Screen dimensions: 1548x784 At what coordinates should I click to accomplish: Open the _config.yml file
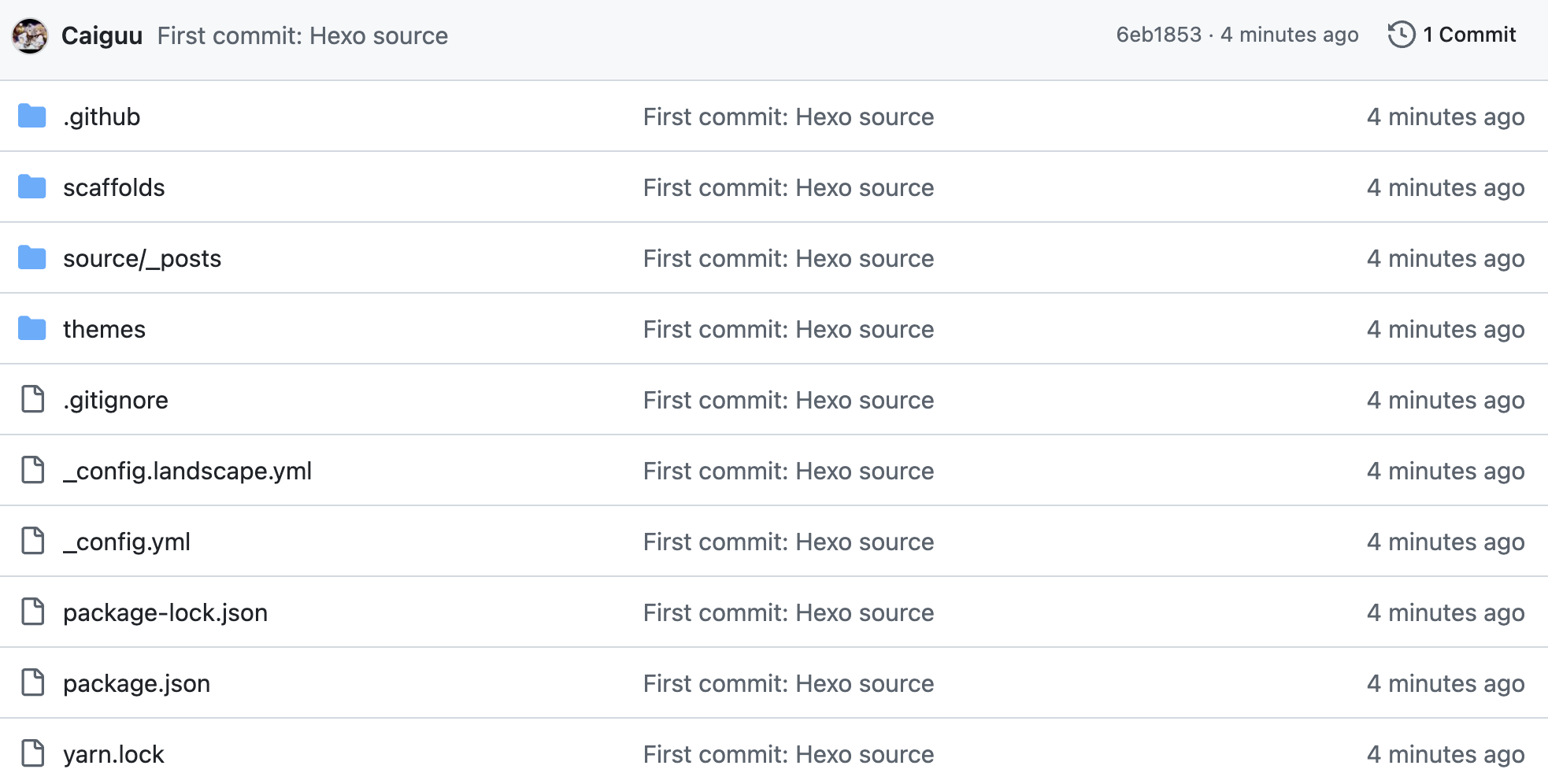(127, 542)
